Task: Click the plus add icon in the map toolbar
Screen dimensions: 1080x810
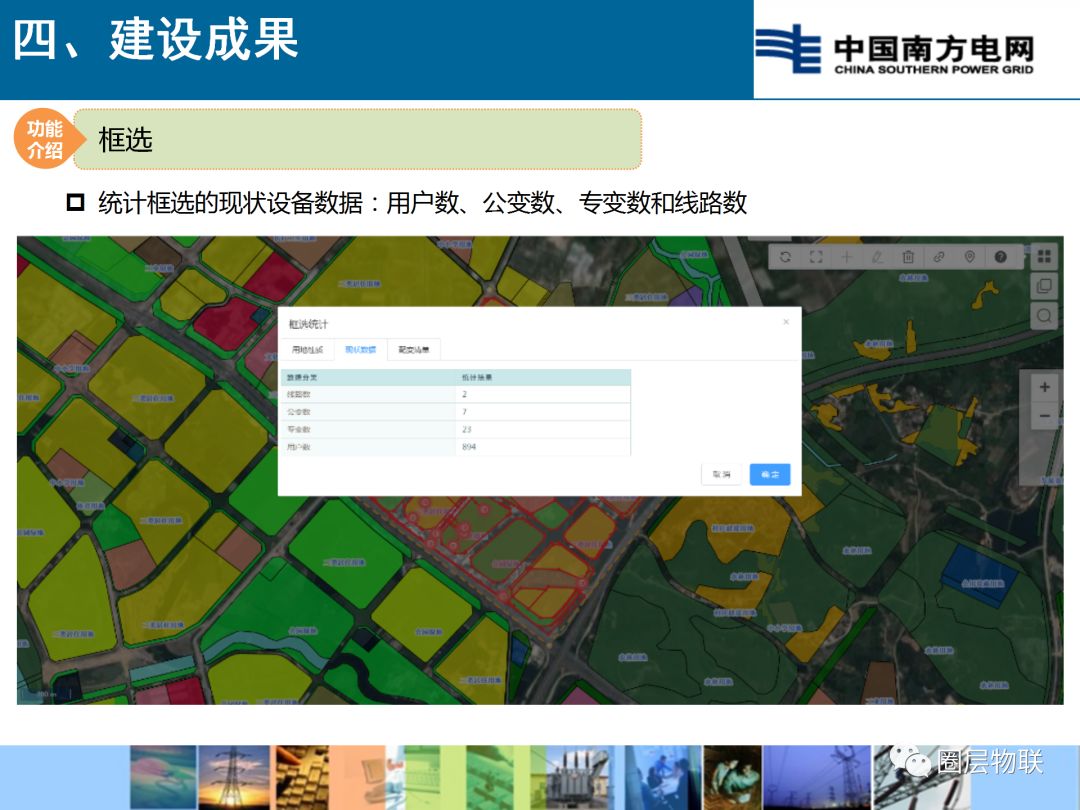Action: [847, 257]
